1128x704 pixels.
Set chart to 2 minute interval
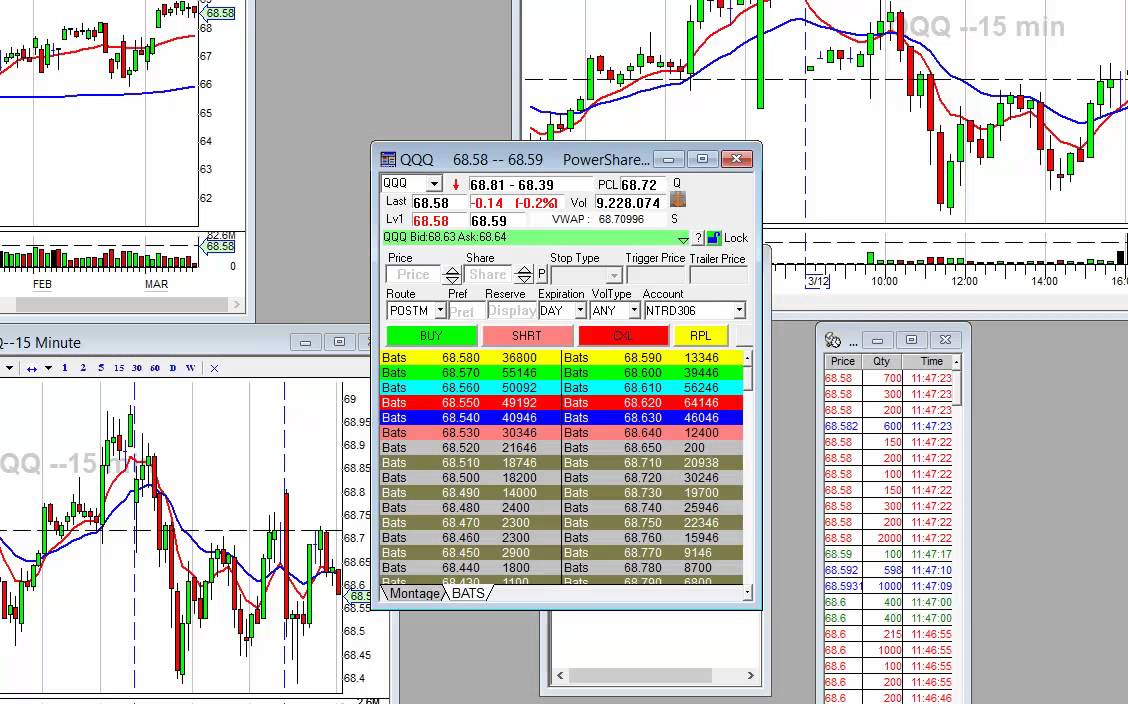(x=83, y=368)
